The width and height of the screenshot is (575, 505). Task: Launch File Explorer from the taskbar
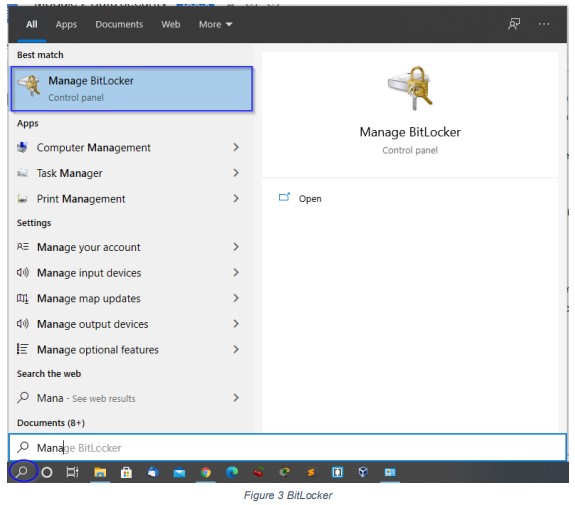pyautogui.click(x=100, y=472)
